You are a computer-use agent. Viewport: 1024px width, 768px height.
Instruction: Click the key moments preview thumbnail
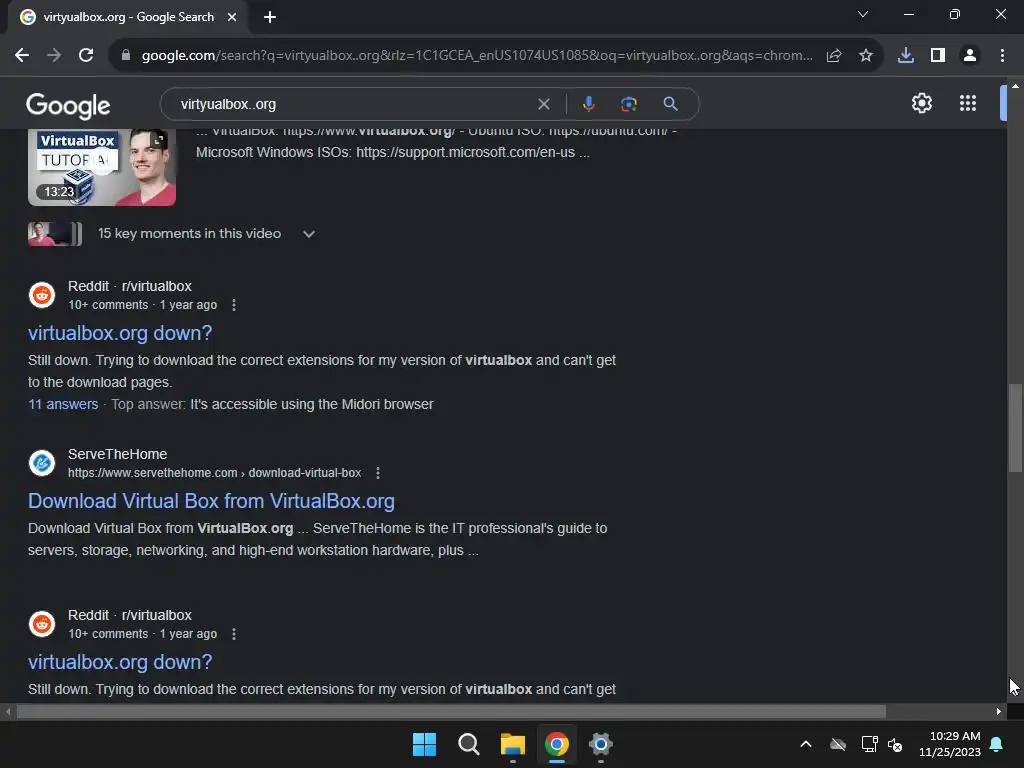55,234
